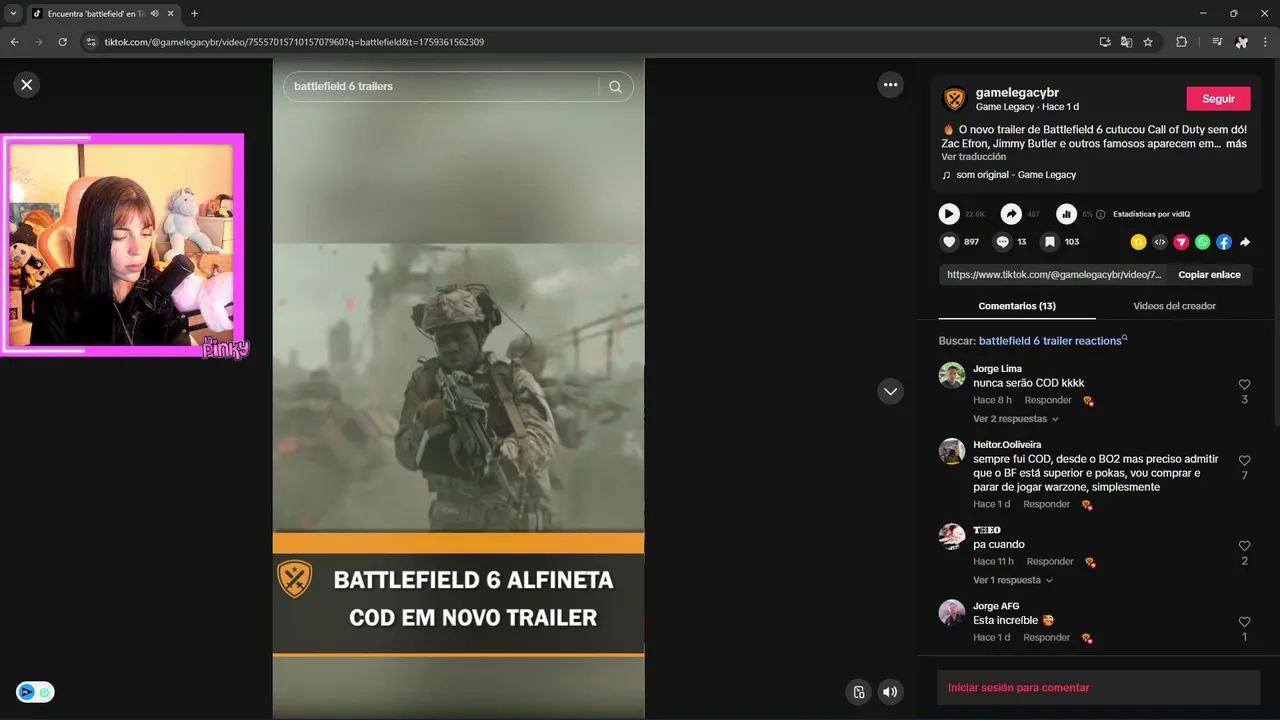The image size is (1280, 720).
Task: Reload the page
Action: click(x=62, y=42)
